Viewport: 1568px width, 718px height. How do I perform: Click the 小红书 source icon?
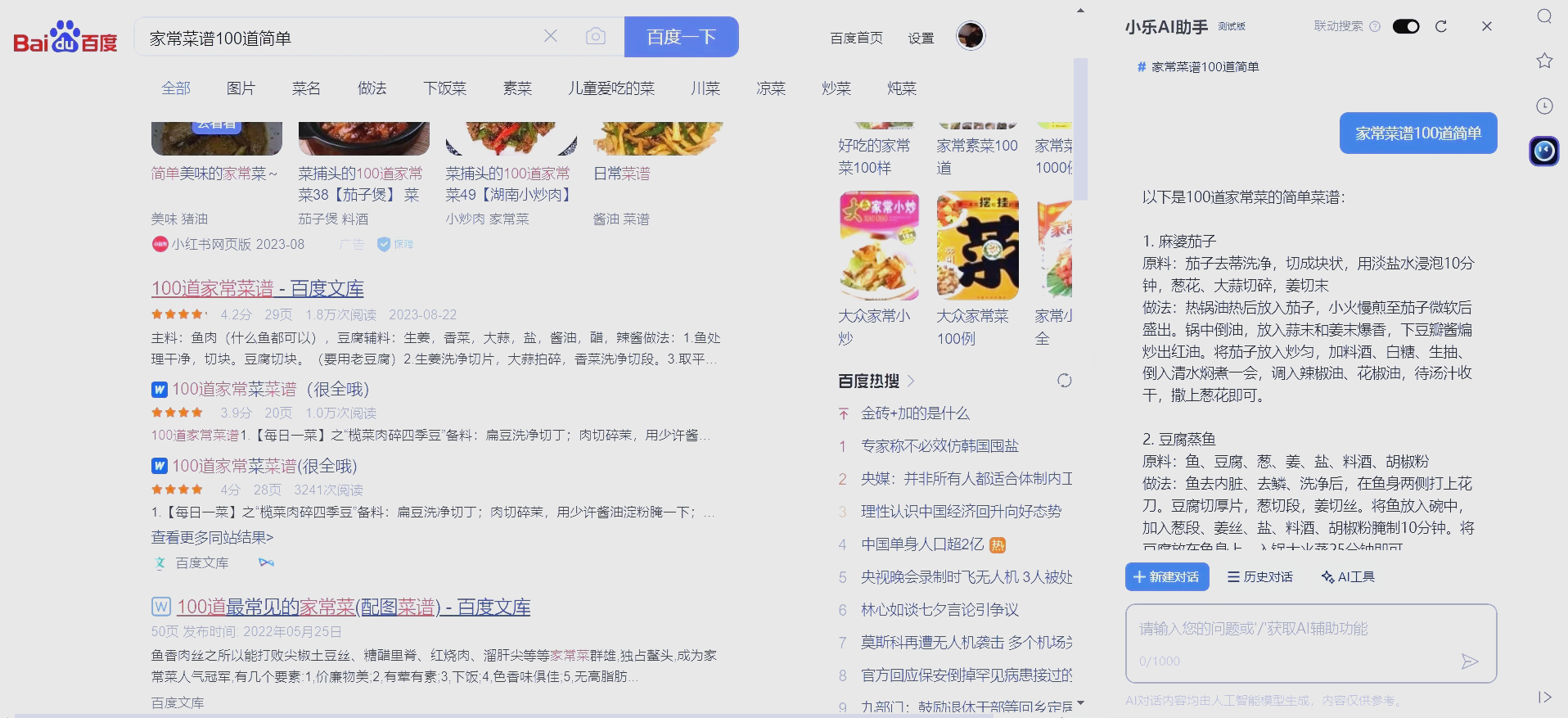(160, 244)
